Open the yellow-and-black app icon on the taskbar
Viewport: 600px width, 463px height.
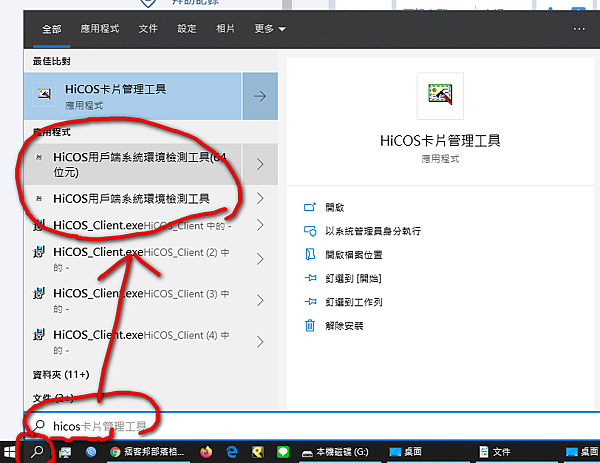pyautogui.click(x=258, y=452)
